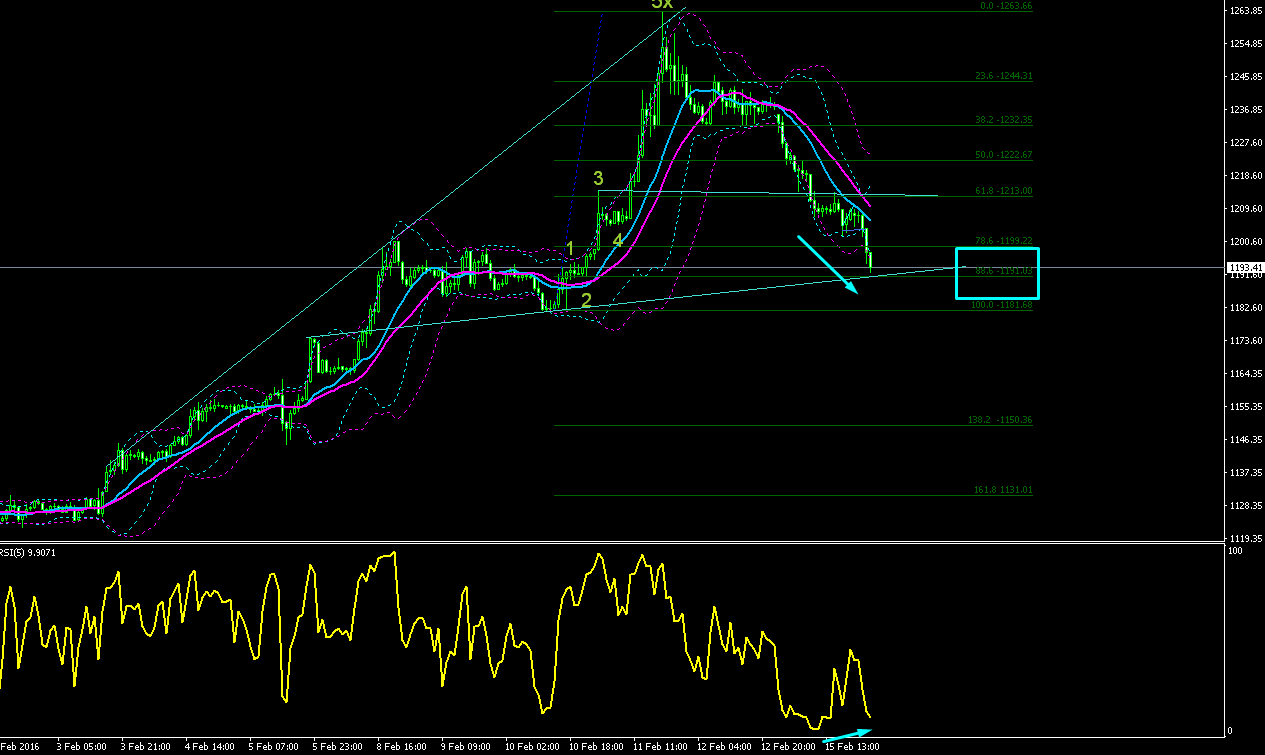Click the 3 Feb 05:00 time label
This screenshot has height=755, width=1265.
tap(83, 746)
